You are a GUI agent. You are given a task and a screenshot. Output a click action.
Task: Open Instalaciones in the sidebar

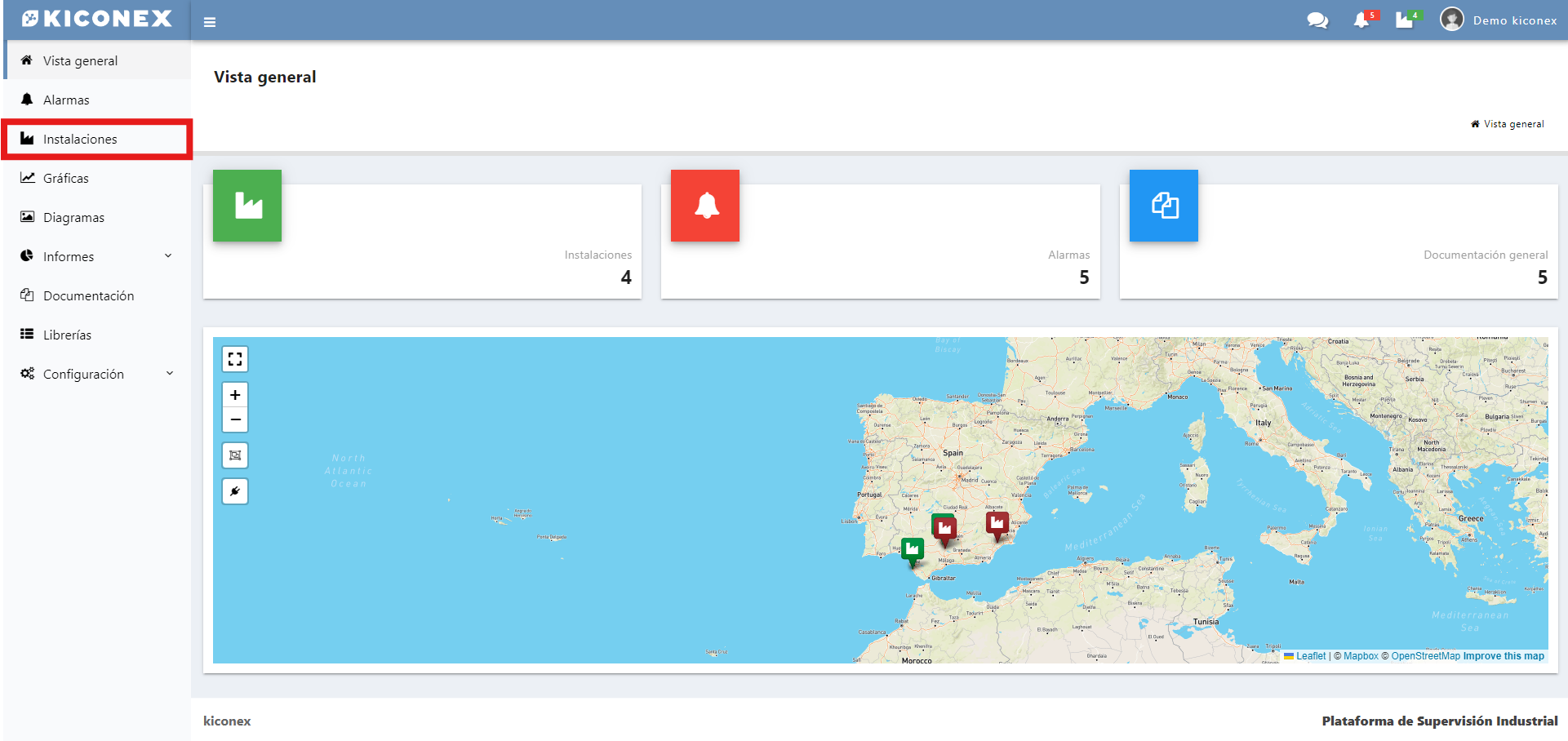(x=80, y=140)
